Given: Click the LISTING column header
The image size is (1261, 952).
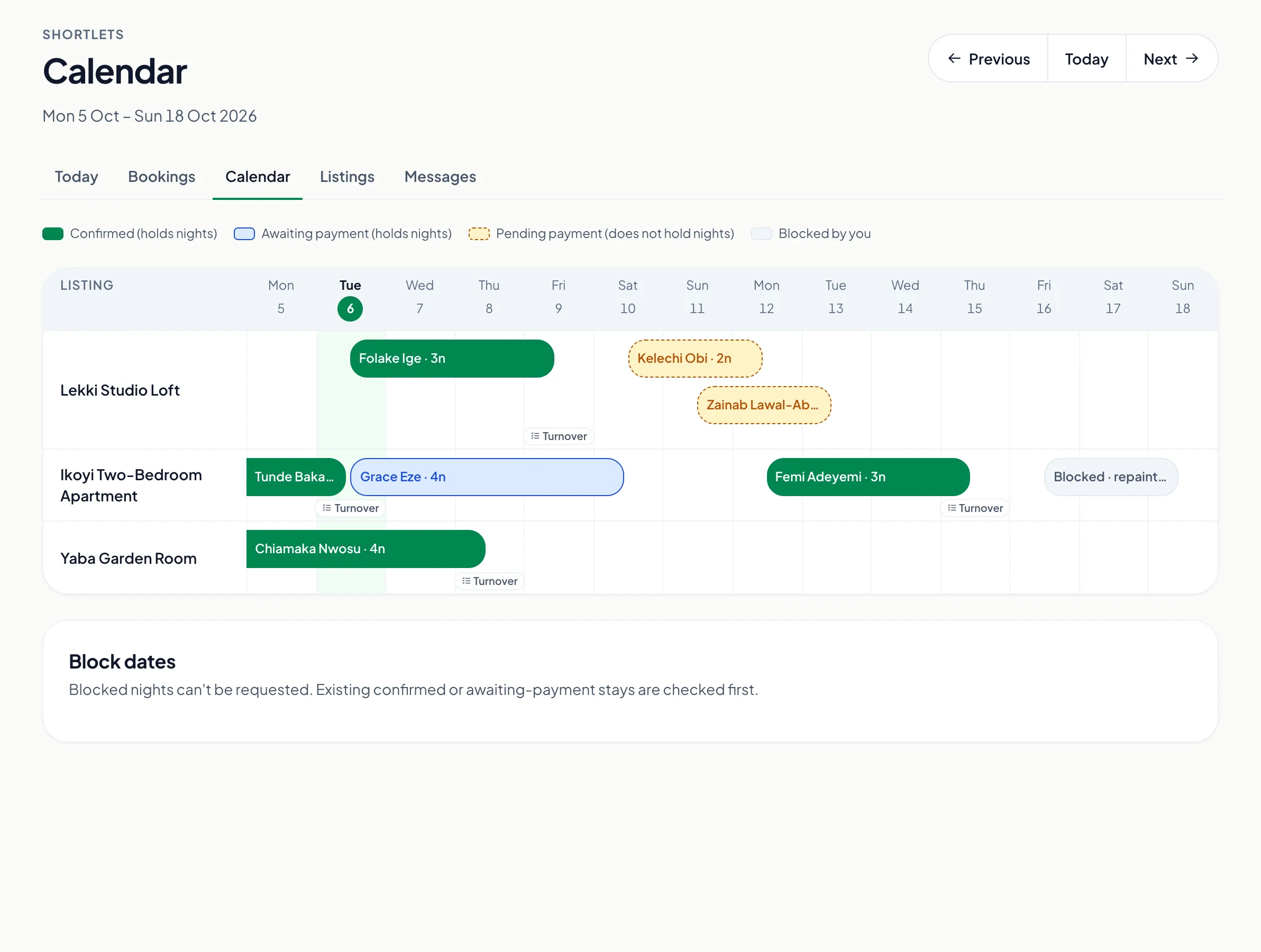Looking at the screenshot, I should pyautogui.click(x=87, y=286).
